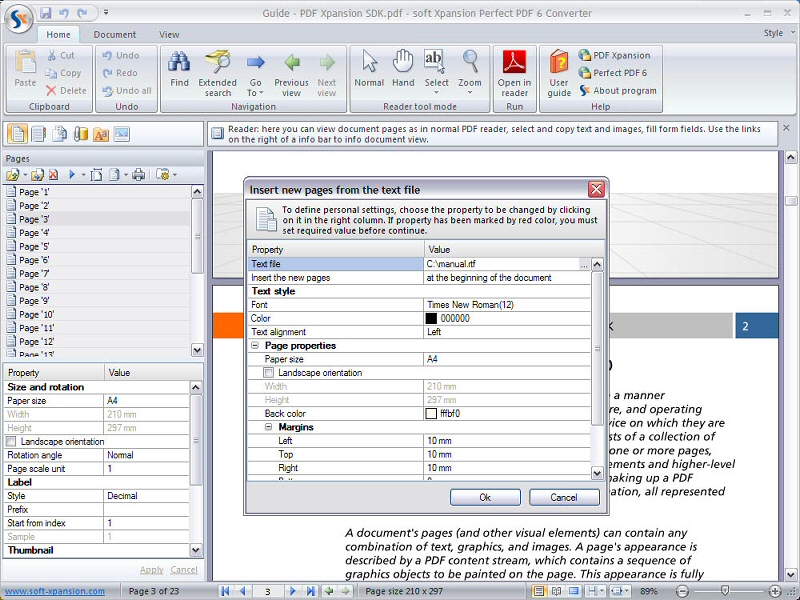This screenshot has width=800, height=600.
Task: Enable Landscape orientation checkbox in dialog
Action: [x=269, y=372]
